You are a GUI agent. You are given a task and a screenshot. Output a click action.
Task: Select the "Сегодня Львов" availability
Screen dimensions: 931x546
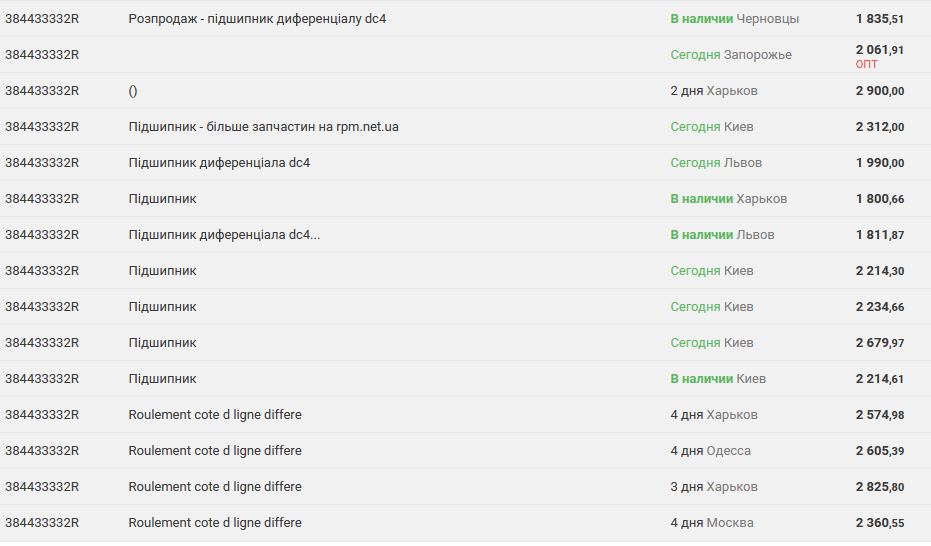coord(715,163)
